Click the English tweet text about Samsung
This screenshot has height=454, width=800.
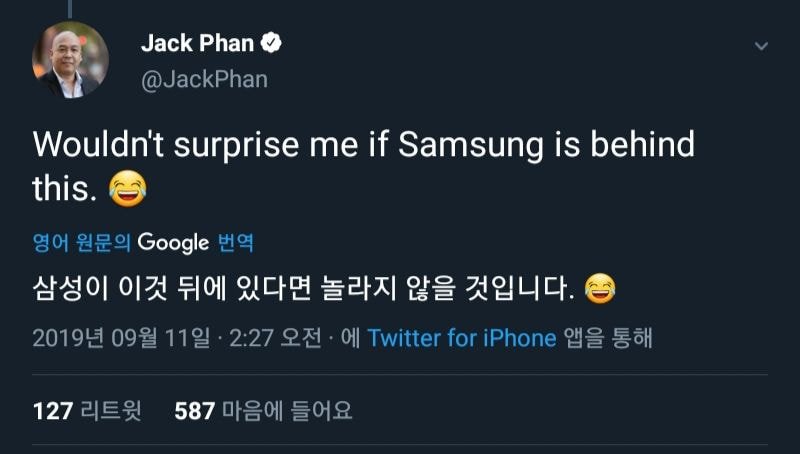(x=363, y=146)
